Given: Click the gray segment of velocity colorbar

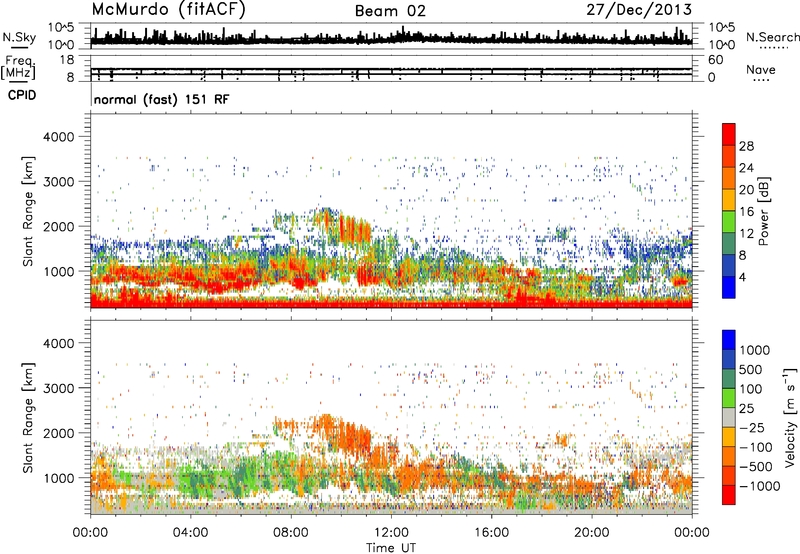Looking at the screenshot, I should (729, 418).
